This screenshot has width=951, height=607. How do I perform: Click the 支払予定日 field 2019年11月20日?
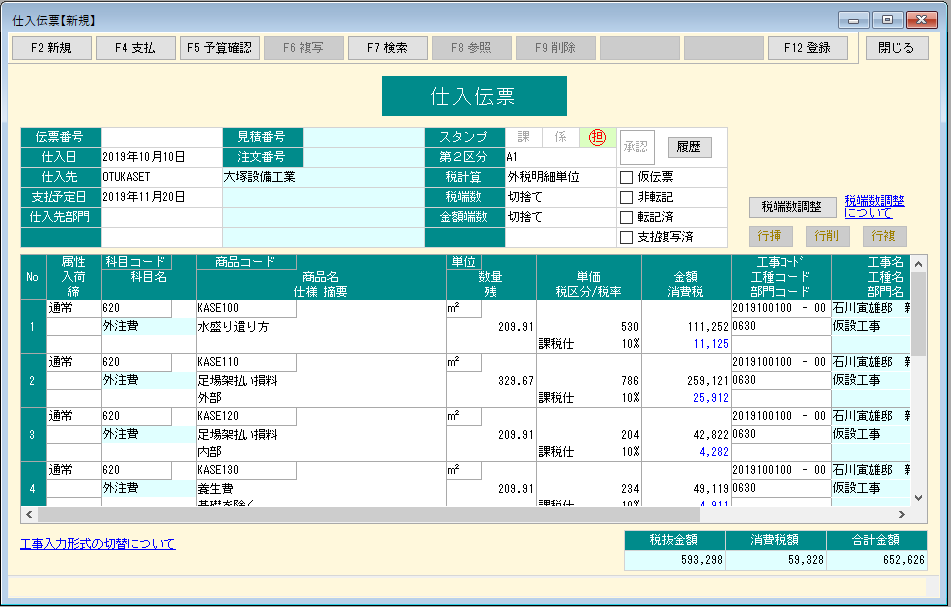click(x=161, y=197)
